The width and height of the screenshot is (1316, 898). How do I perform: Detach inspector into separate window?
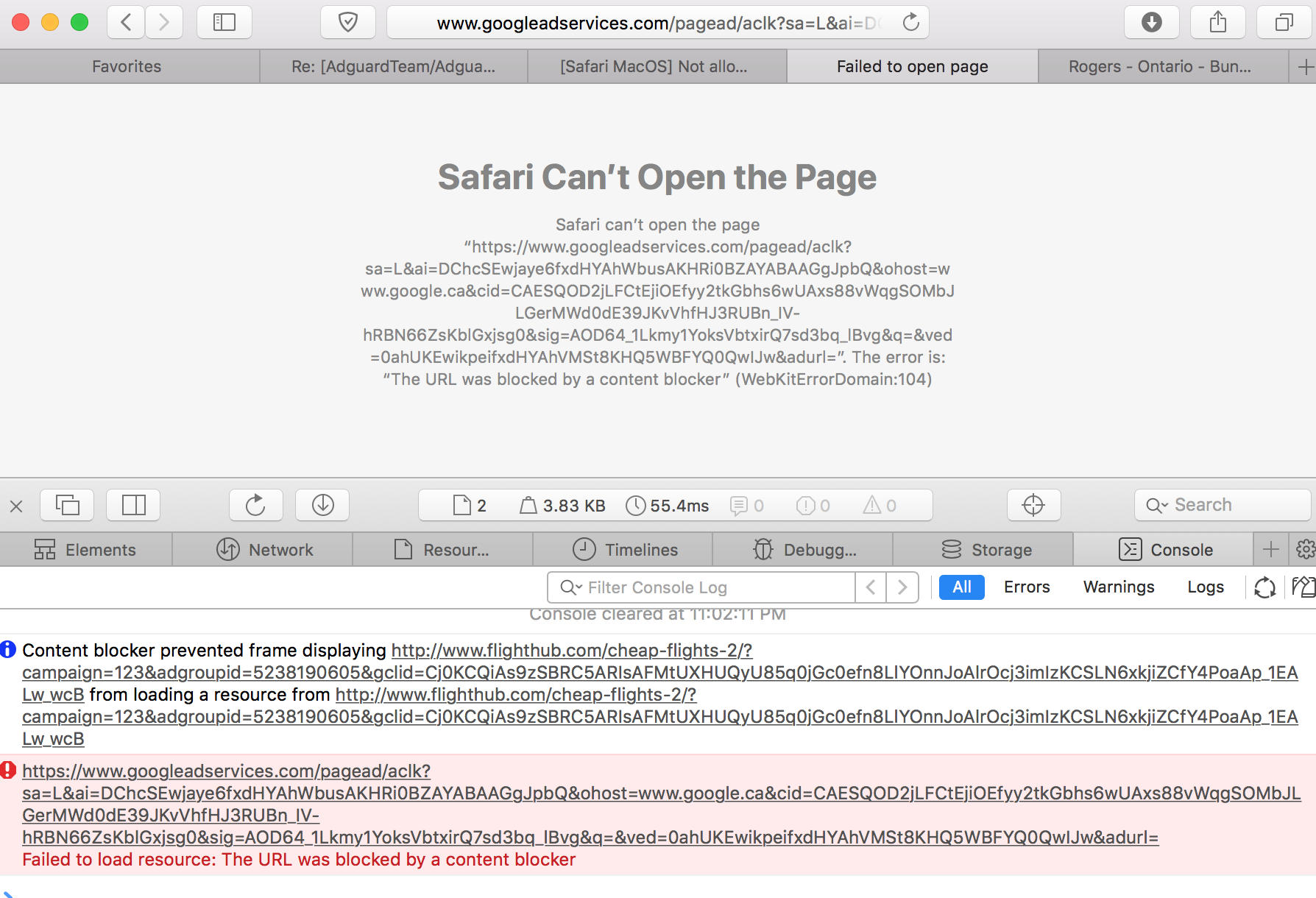click(x=67, y=505)
